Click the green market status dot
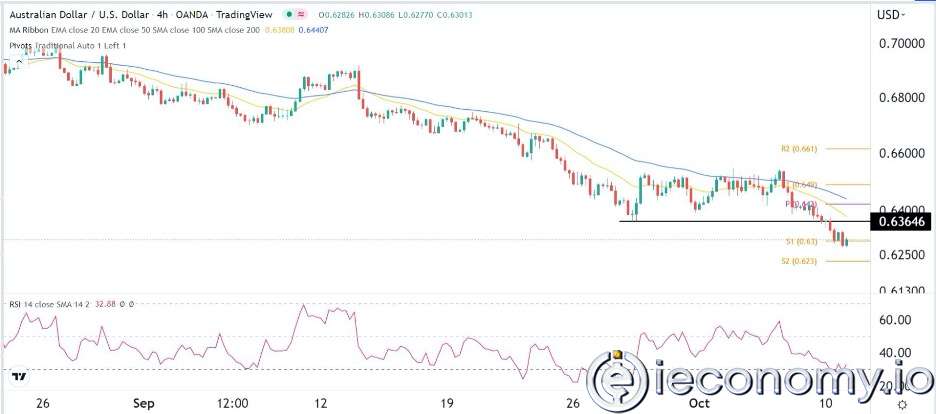This screenshot has height=414, width=936. pos(289,16)
